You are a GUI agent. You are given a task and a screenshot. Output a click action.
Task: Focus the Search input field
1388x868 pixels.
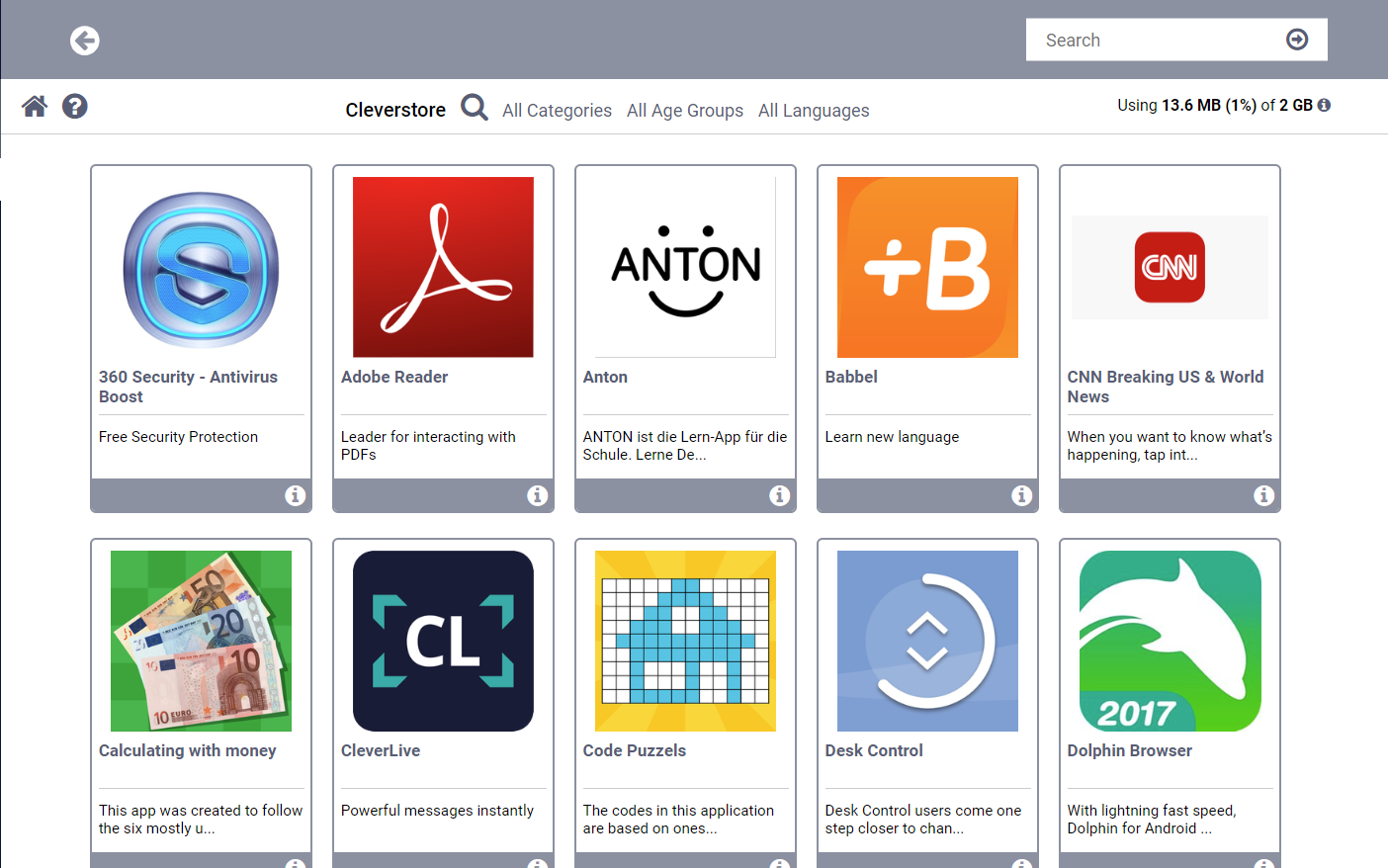coord(1157,40)
